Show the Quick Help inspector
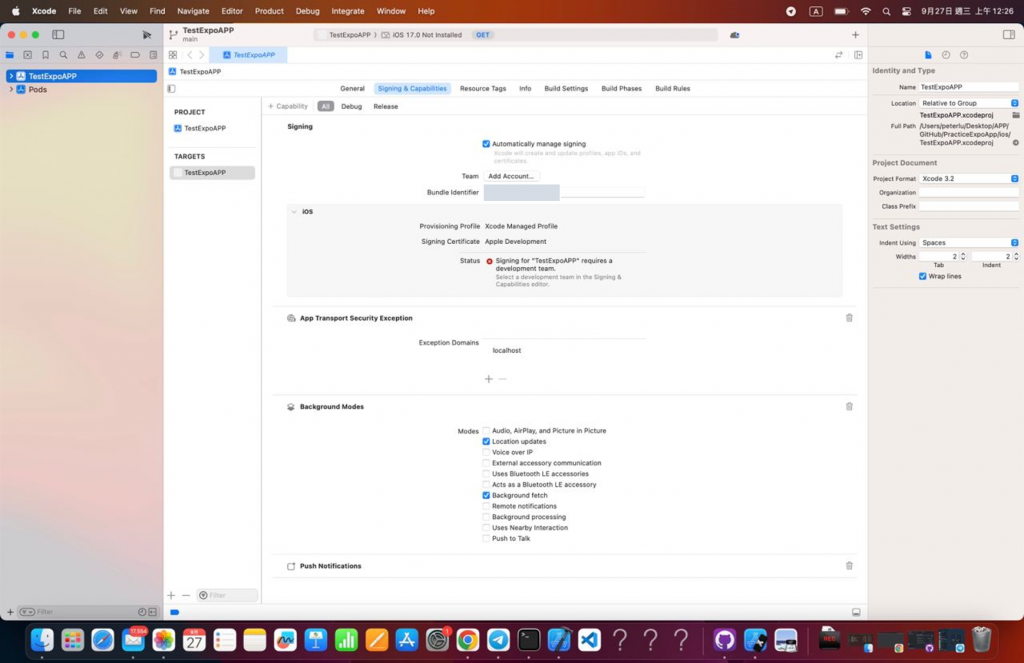 (964, 55)
